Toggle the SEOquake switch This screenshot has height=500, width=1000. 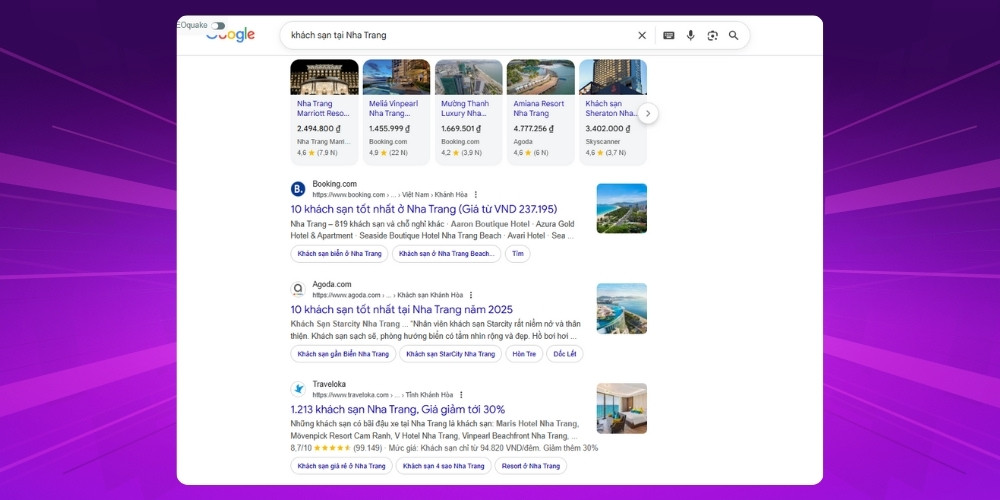click(x=219, y=26)
